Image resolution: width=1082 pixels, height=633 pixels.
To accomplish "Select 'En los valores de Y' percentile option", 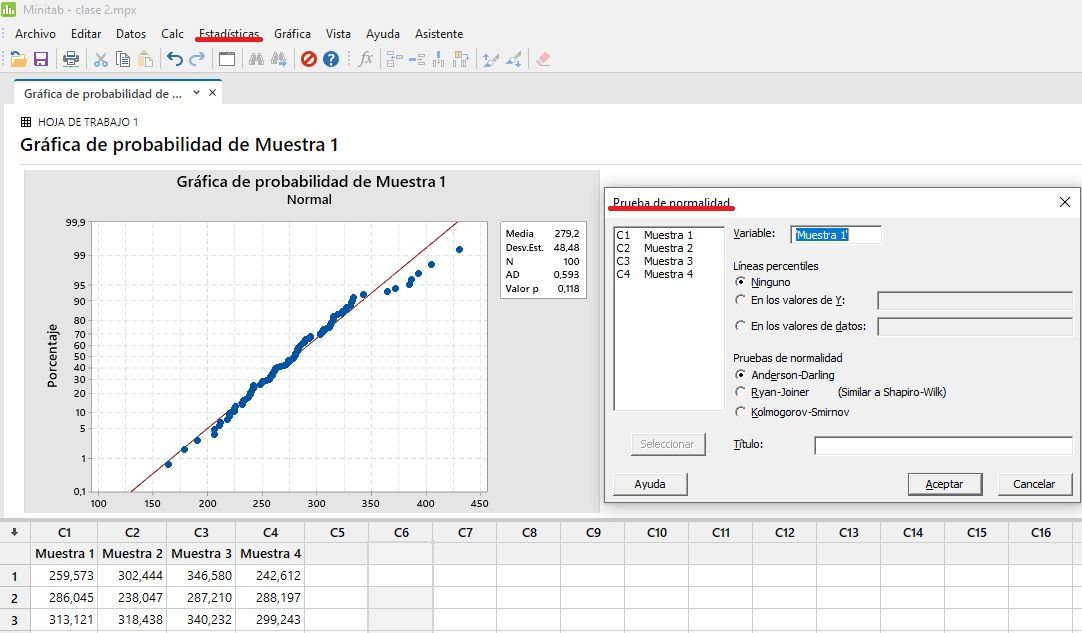I will pos(741,300).
